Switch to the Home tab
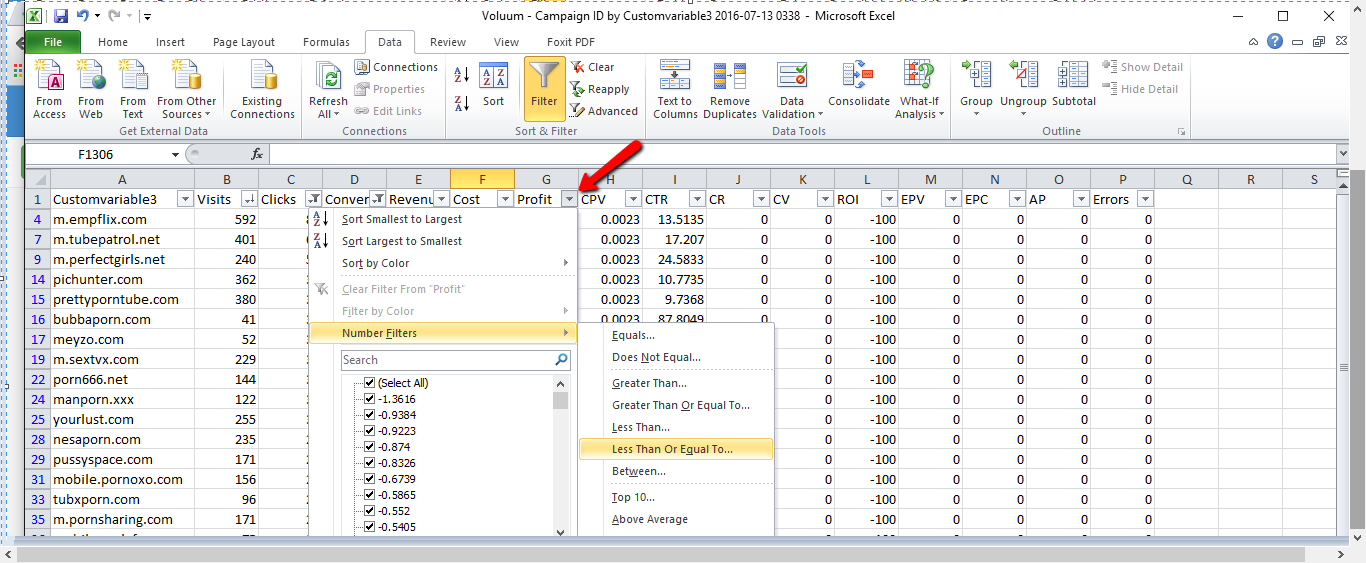This screenshot has width=1366, height=563. pos(113,42)
